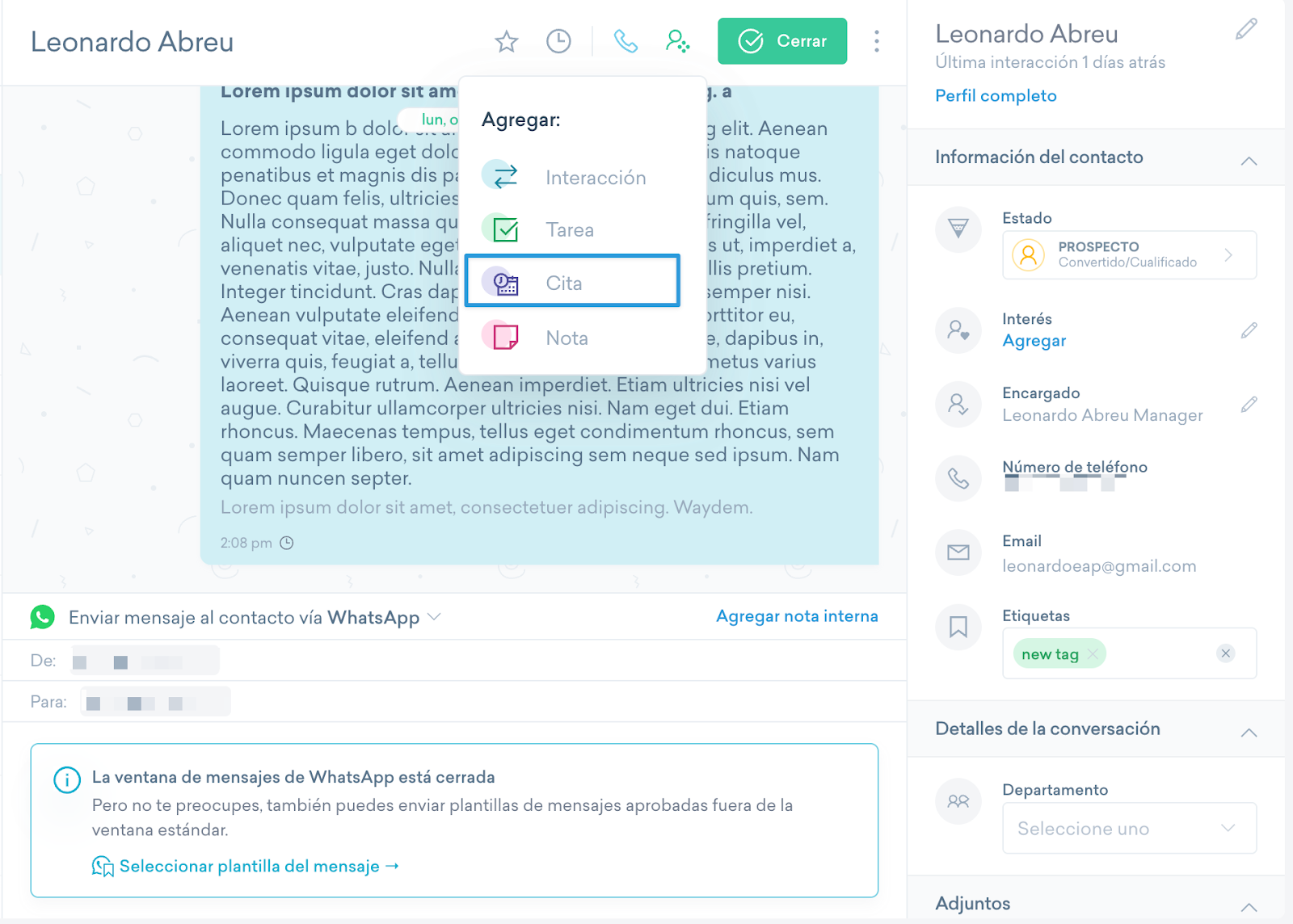This screenshot has width=1293, height=924.
Task: Click the phone call icon in header
Action: click(625, 41)
